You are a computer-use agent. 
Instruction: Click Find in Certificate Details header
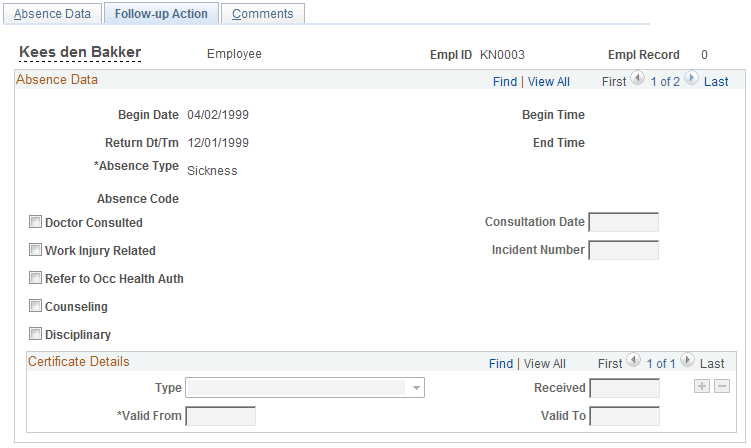tap(501, 364)
